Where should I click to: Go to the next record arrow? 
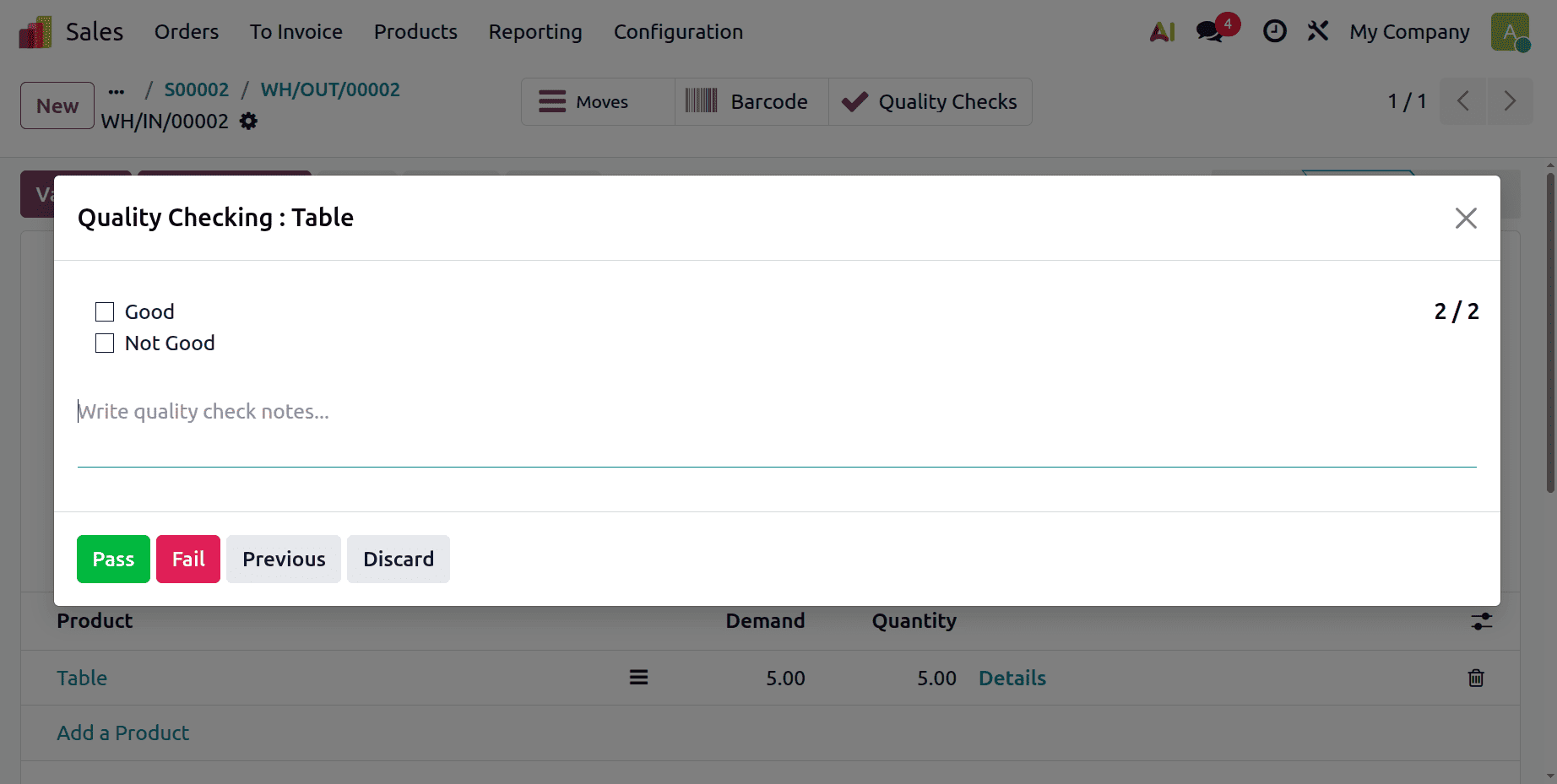(1510, 101)
